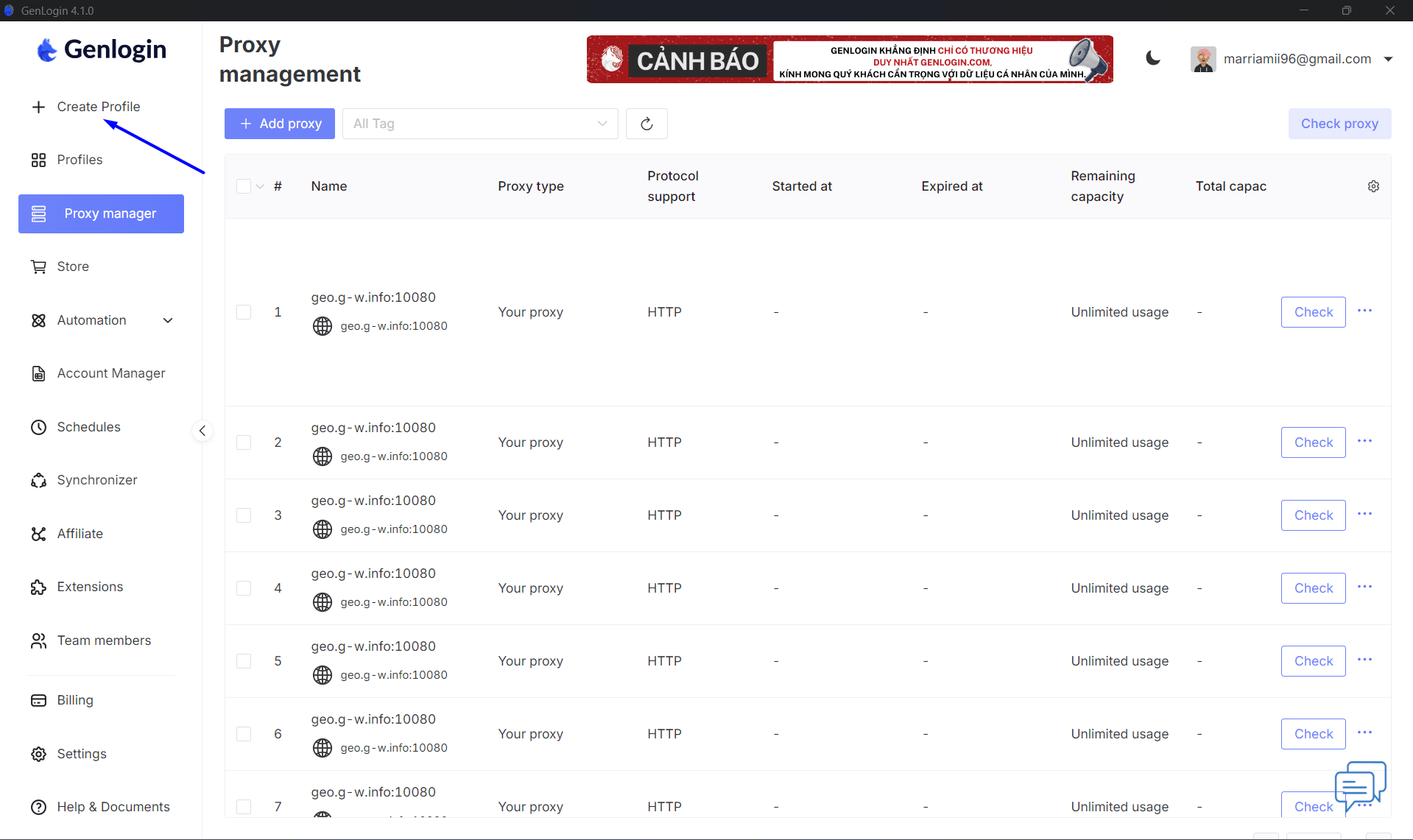Open more options for proxy row 2
The image size is (1413, 840).
click(1364, 441)
